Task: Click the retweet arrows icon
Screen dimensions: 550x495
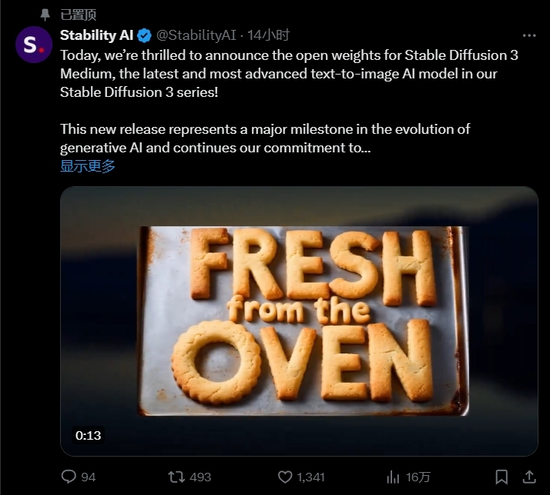Action: (176, 477)
